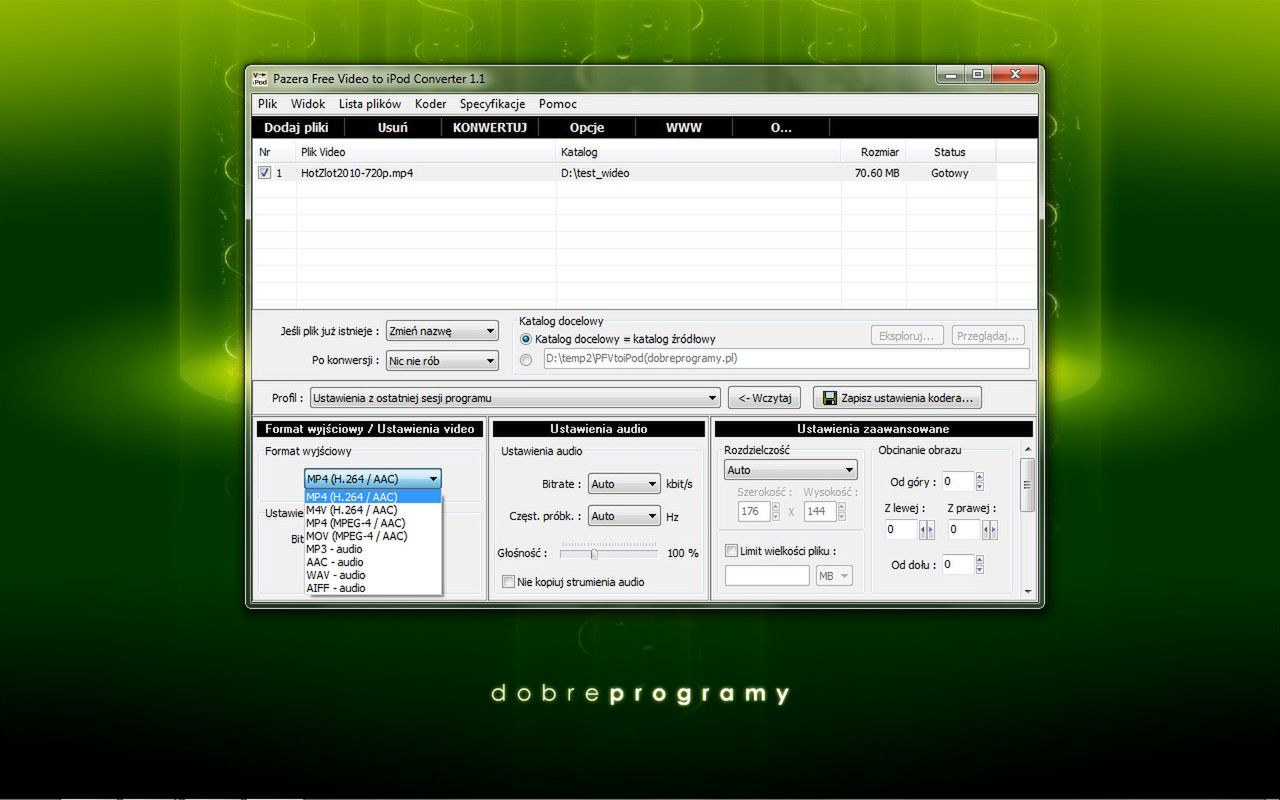Open the Koder menu
This screenshot has width=1280, height=800.
[x=431, y=104]
